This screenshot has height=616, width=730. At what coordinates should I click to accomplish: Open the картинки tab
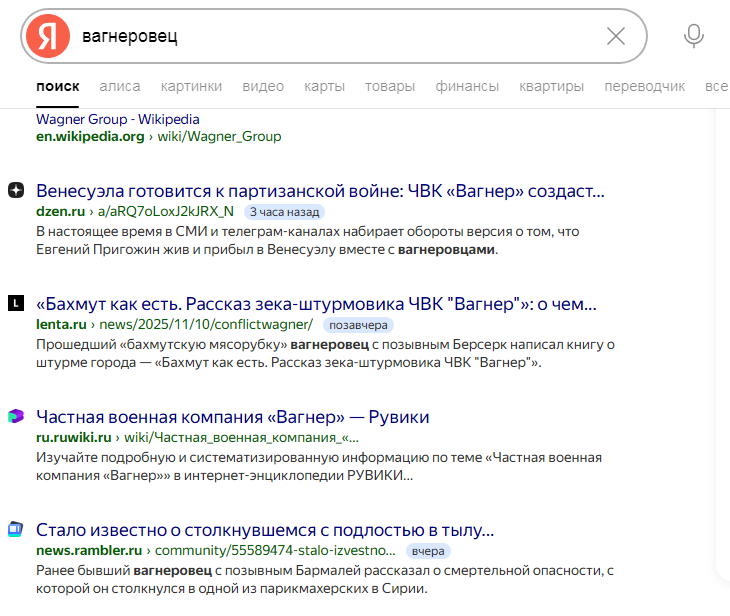click(x=191, y=87)
